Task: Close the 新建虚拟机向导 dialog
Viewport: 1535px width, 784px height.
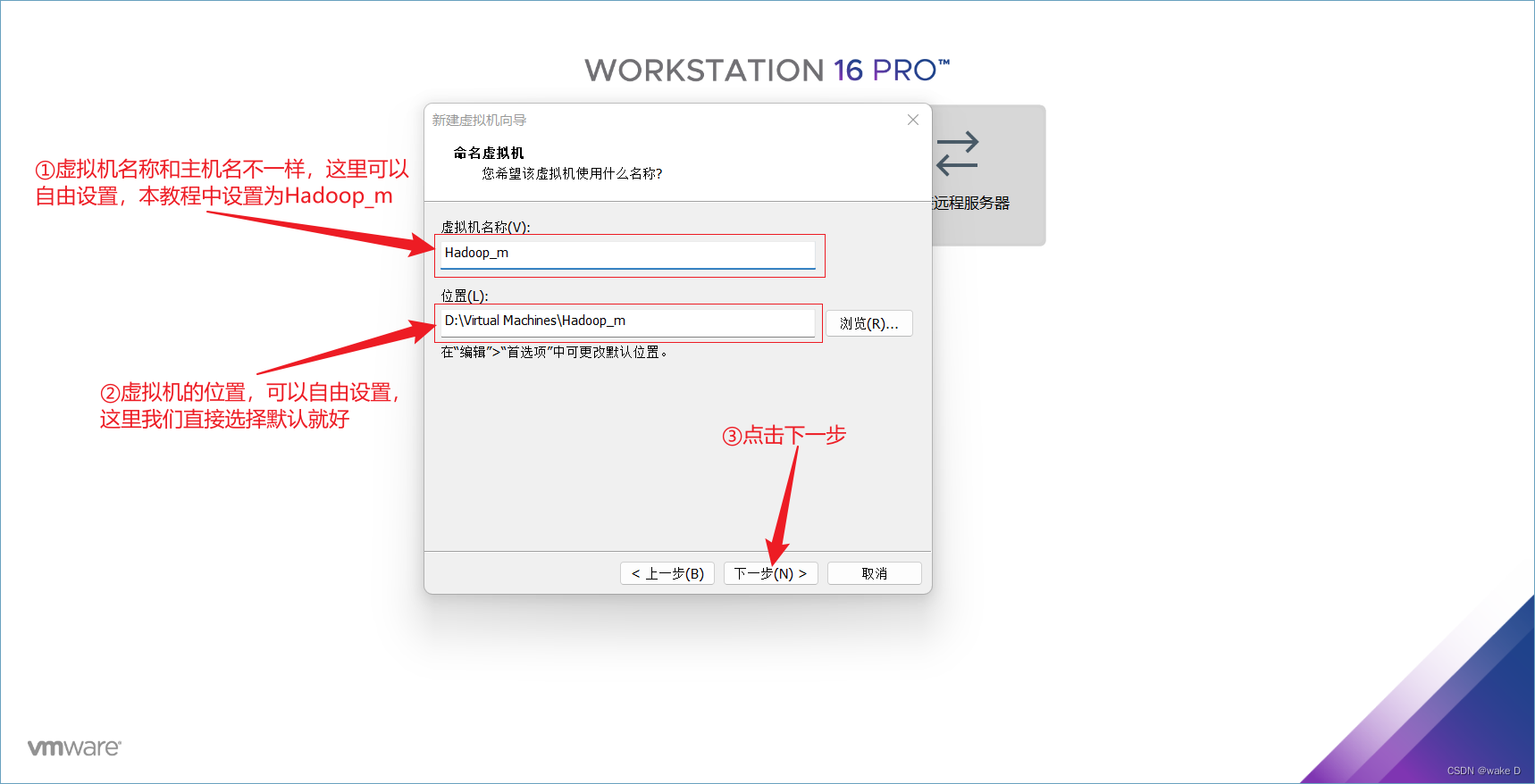Action: pyautogui.click(x=913, y=120)
